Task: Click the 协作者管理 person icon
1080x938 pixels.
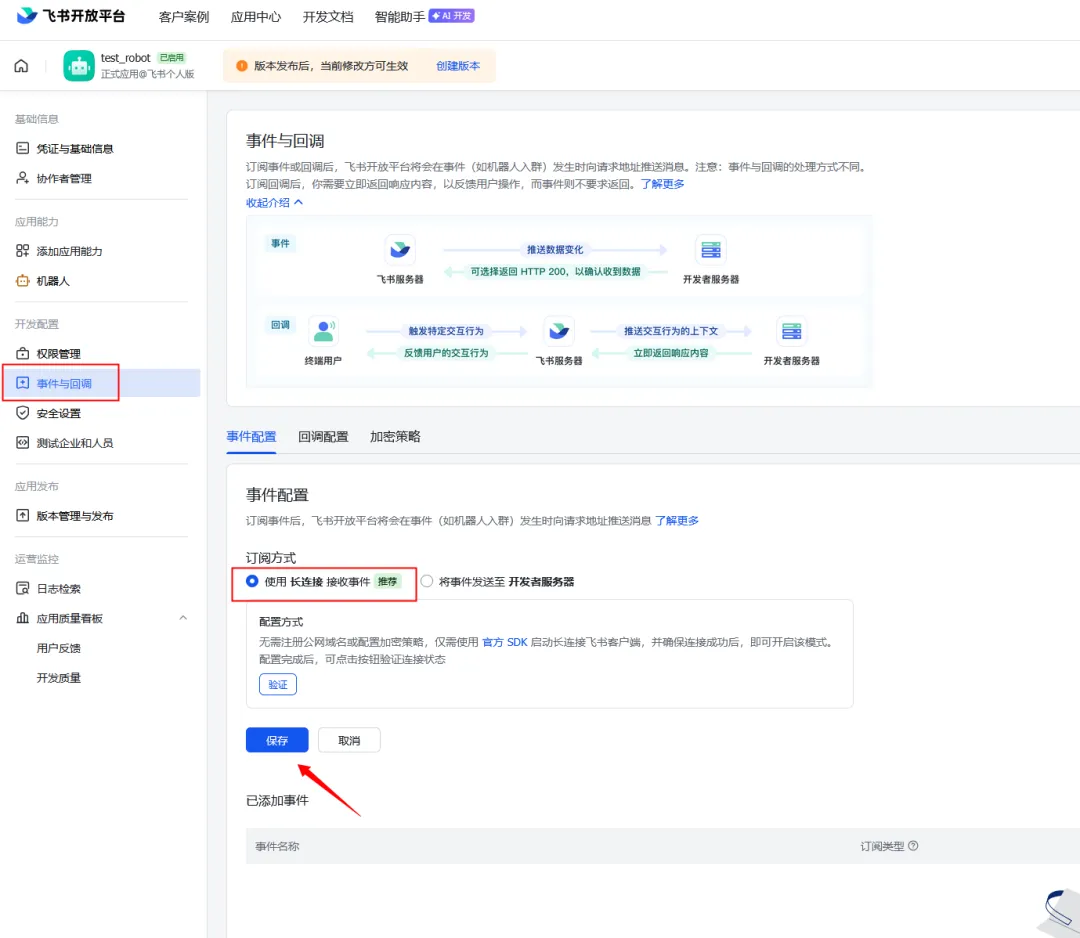Action: 23,178
